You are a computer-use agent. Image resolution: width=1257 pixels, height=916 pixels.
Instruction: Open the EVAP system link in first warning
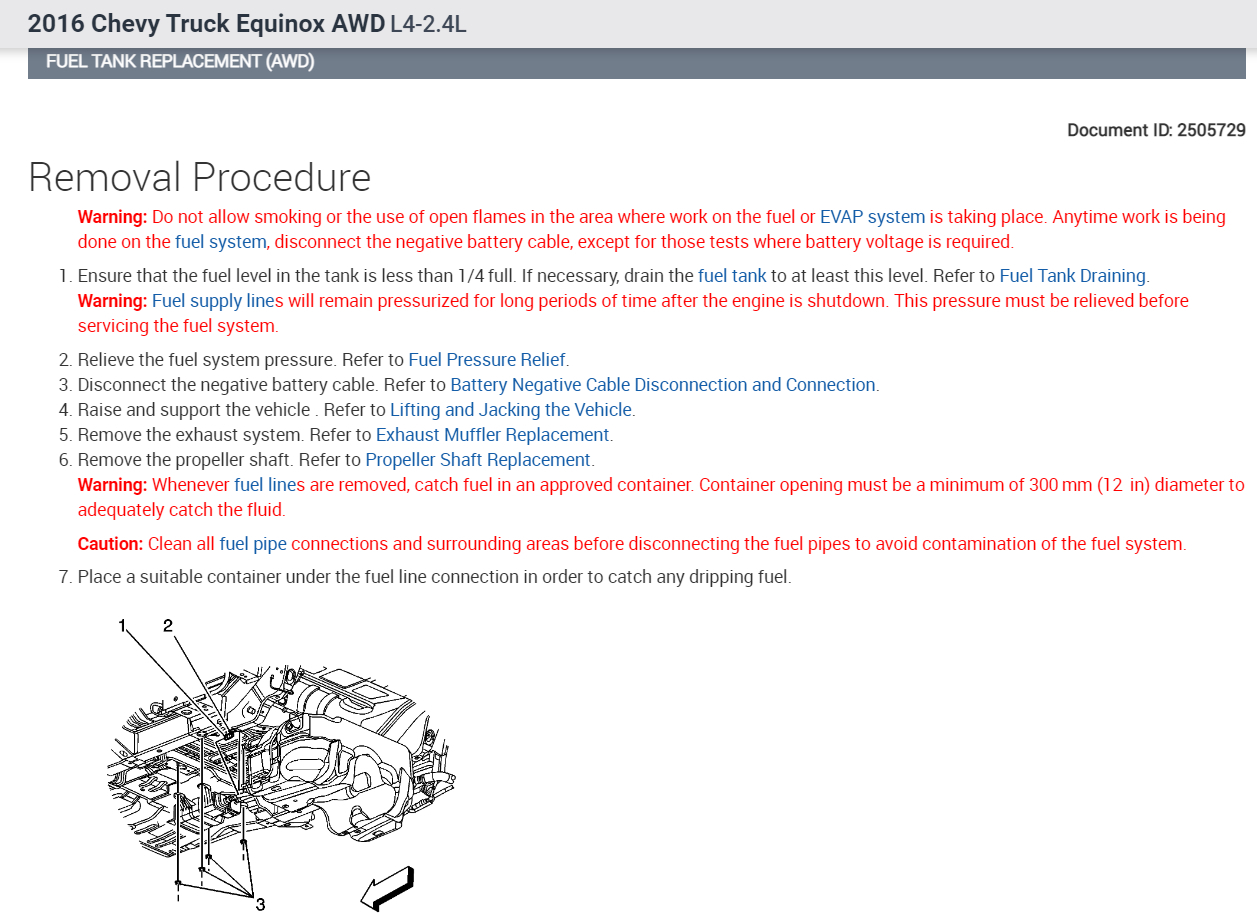click(x=872, y=217)
